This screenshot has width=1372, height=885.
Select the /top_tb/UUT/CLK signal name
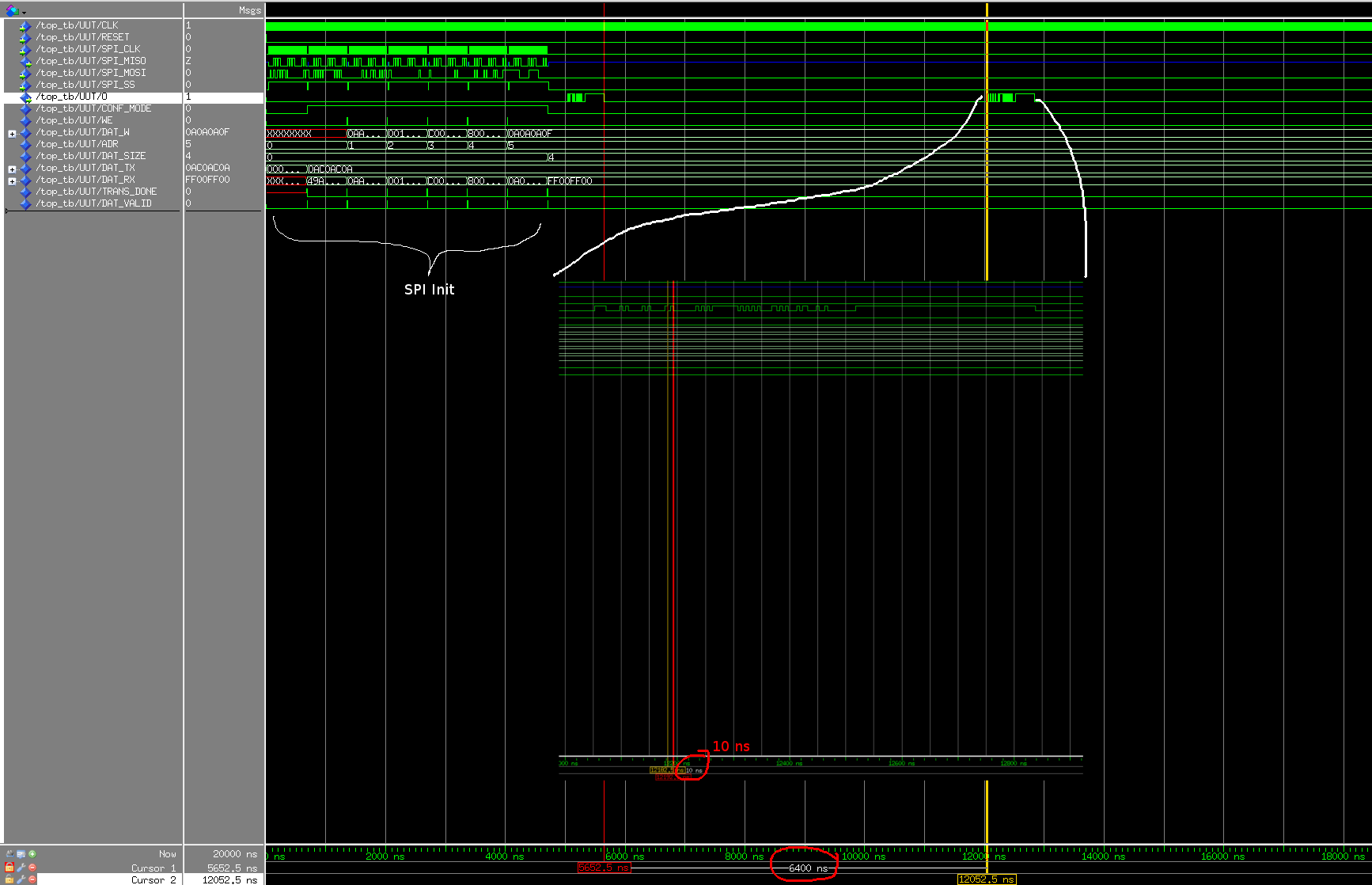pyautogui.click(x=77, y=25)
